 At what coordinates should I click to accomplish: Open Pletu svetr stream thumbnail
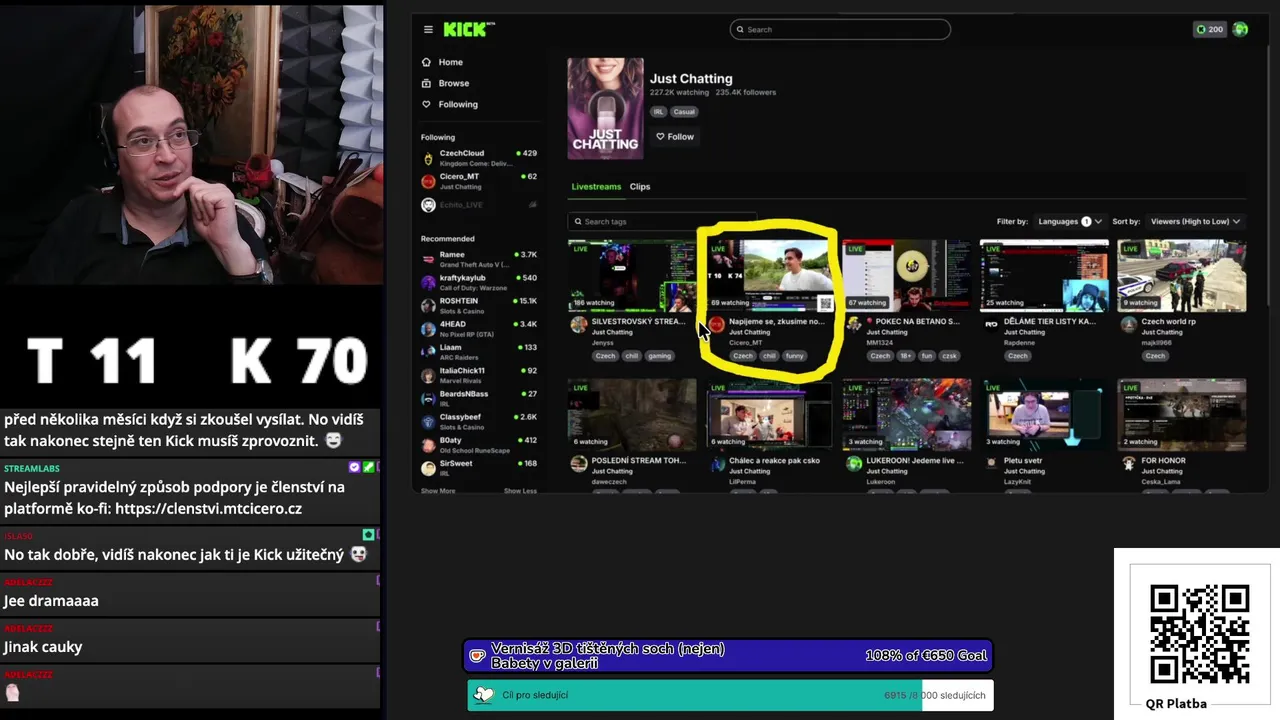1044,415
